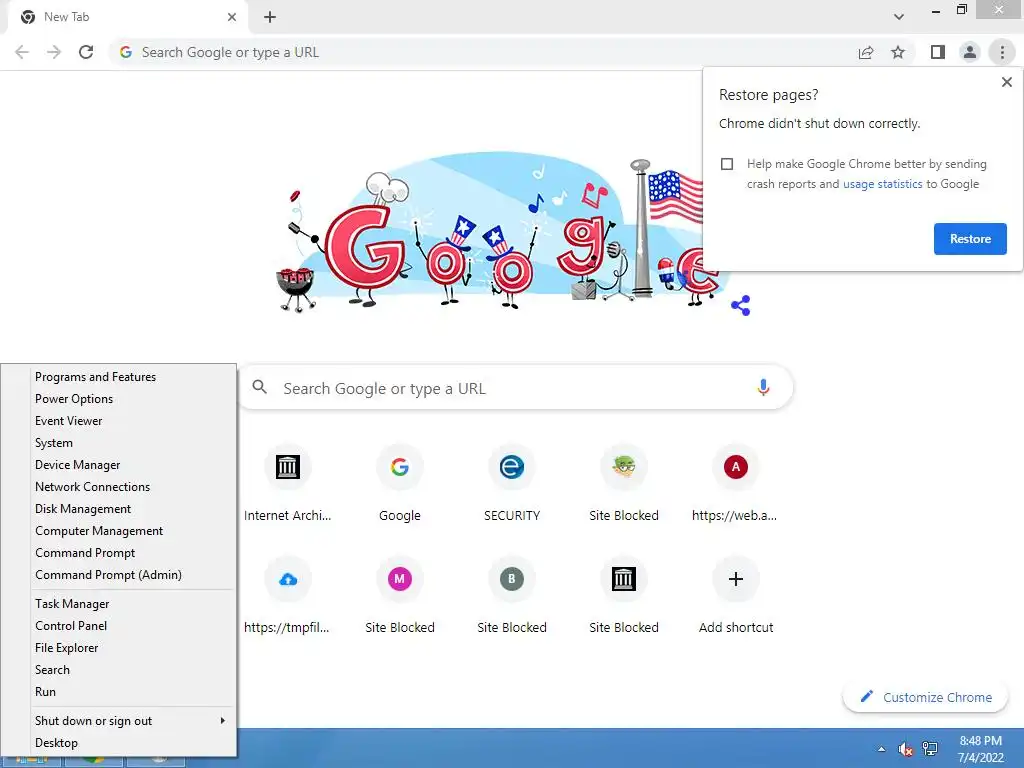Share this page via the share icon
Viewport: 1024px width, 768px height.
[x=866, y=52]
